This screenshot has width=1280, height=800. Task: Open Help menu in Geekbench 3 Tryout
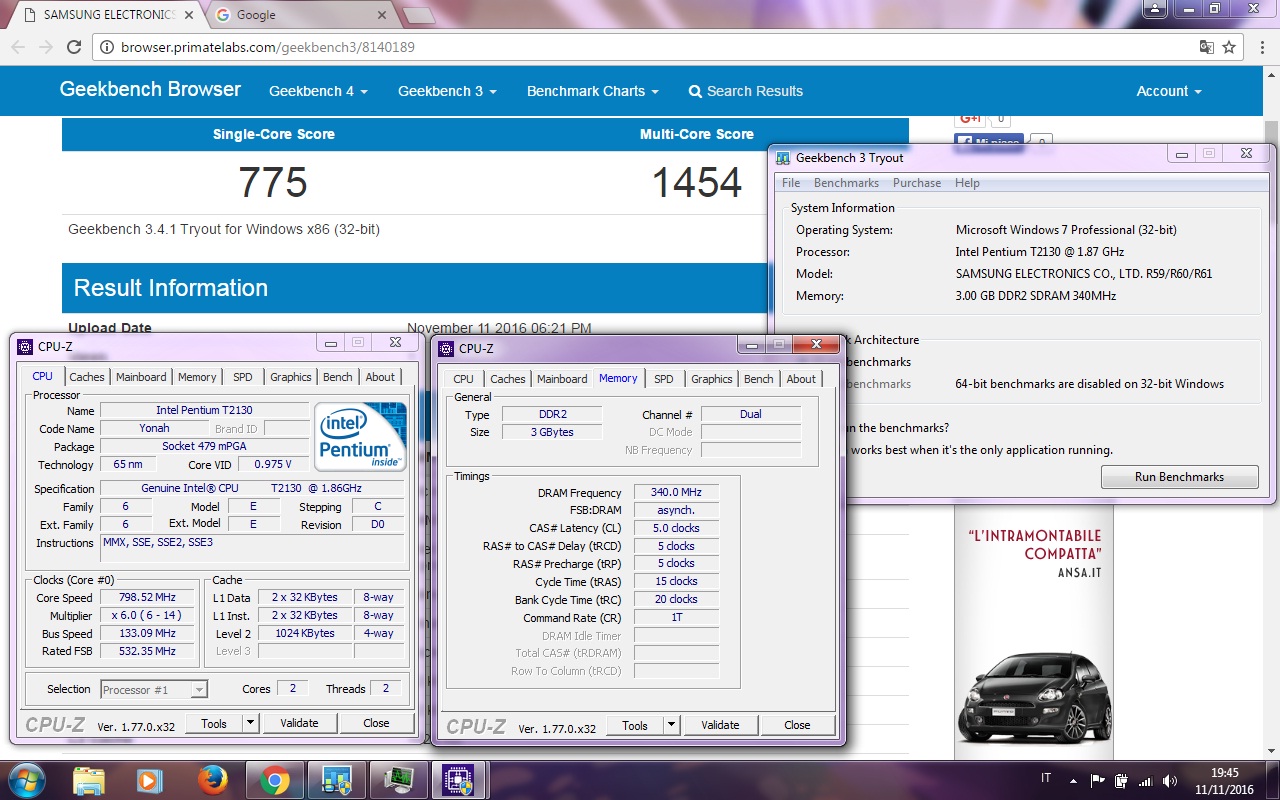967,183
